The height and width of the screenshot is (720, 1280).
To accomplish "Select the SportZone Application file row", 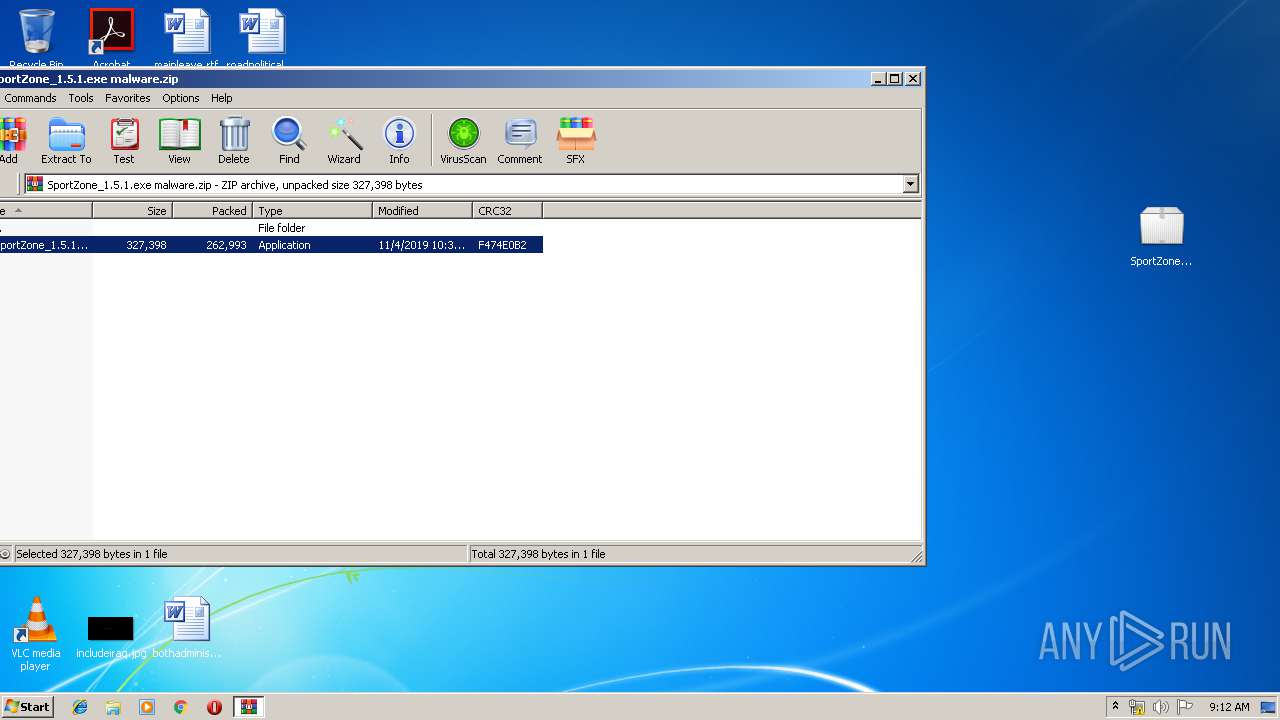I will (x=271, y=245).
